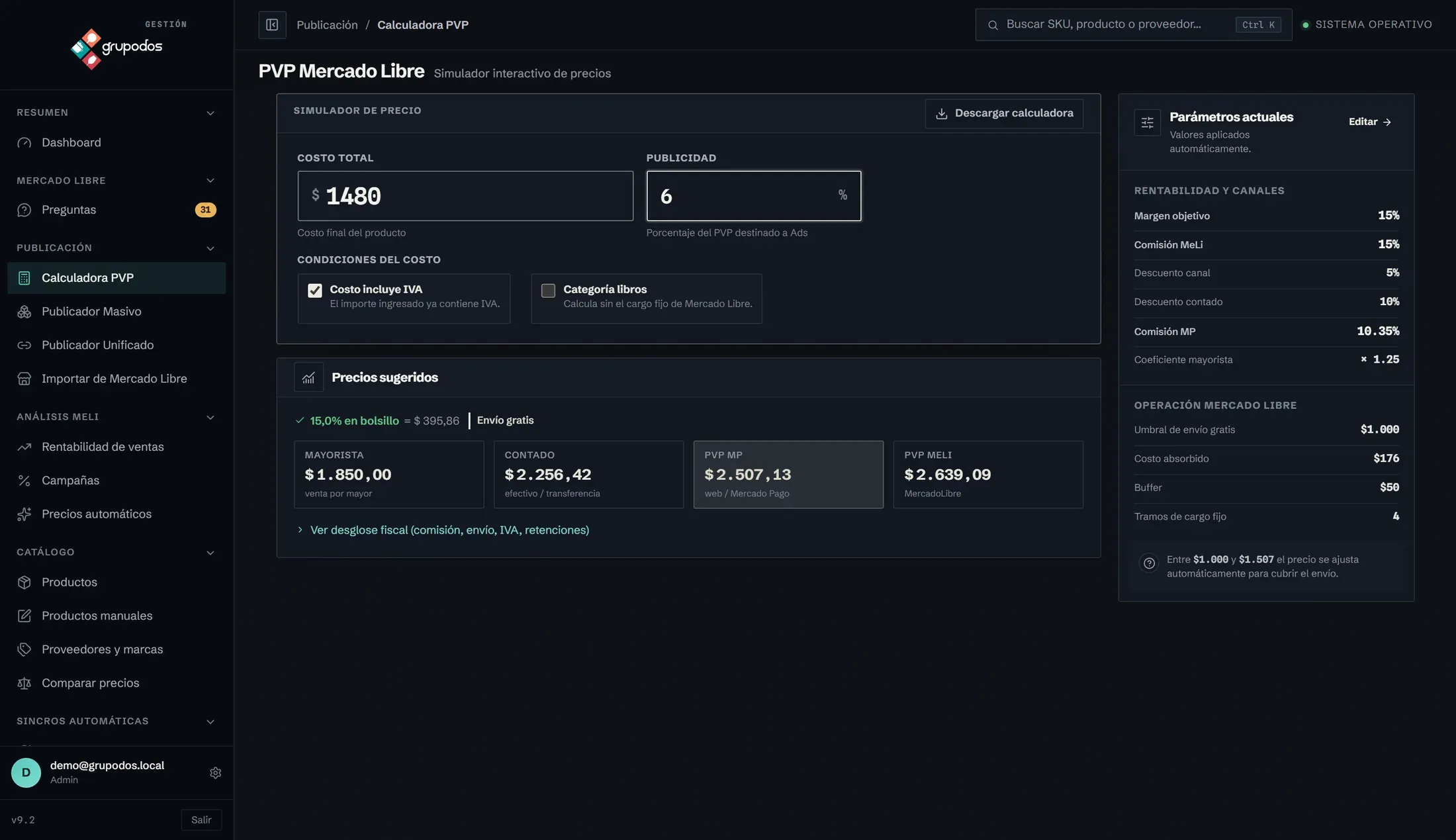Click the Tramos de cargo fijo row
The width and height of the screenshot is (1456, 840).
click(x=1267, y=516)
